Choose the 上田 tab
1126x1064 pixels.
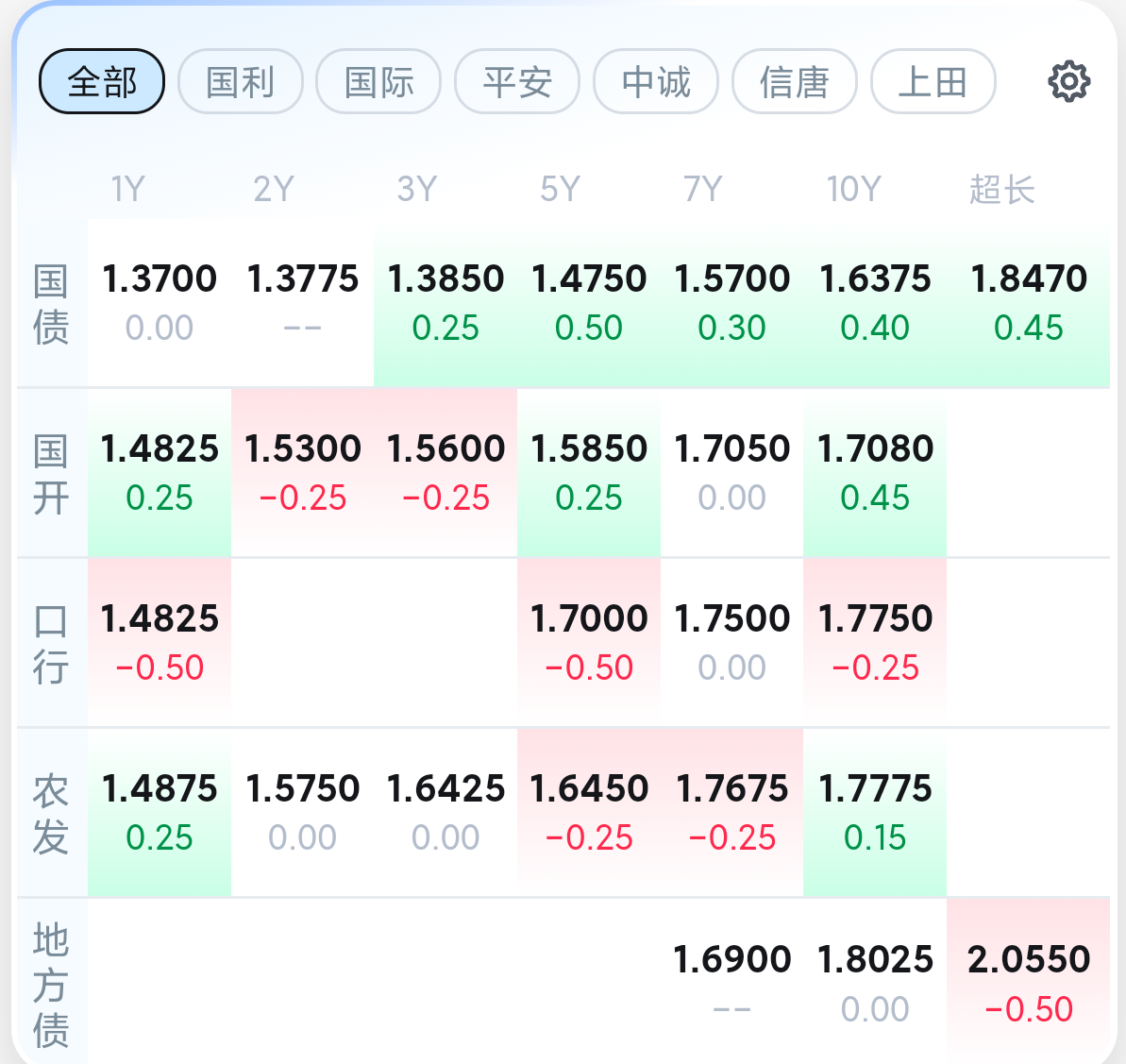[933, 82]
